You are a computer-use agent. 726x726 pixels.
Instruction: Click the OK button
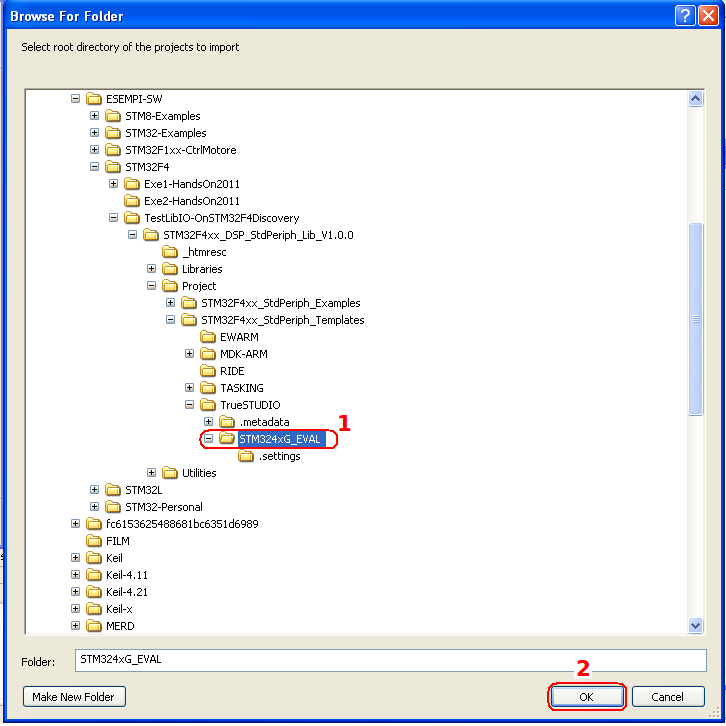pos(587,696)
